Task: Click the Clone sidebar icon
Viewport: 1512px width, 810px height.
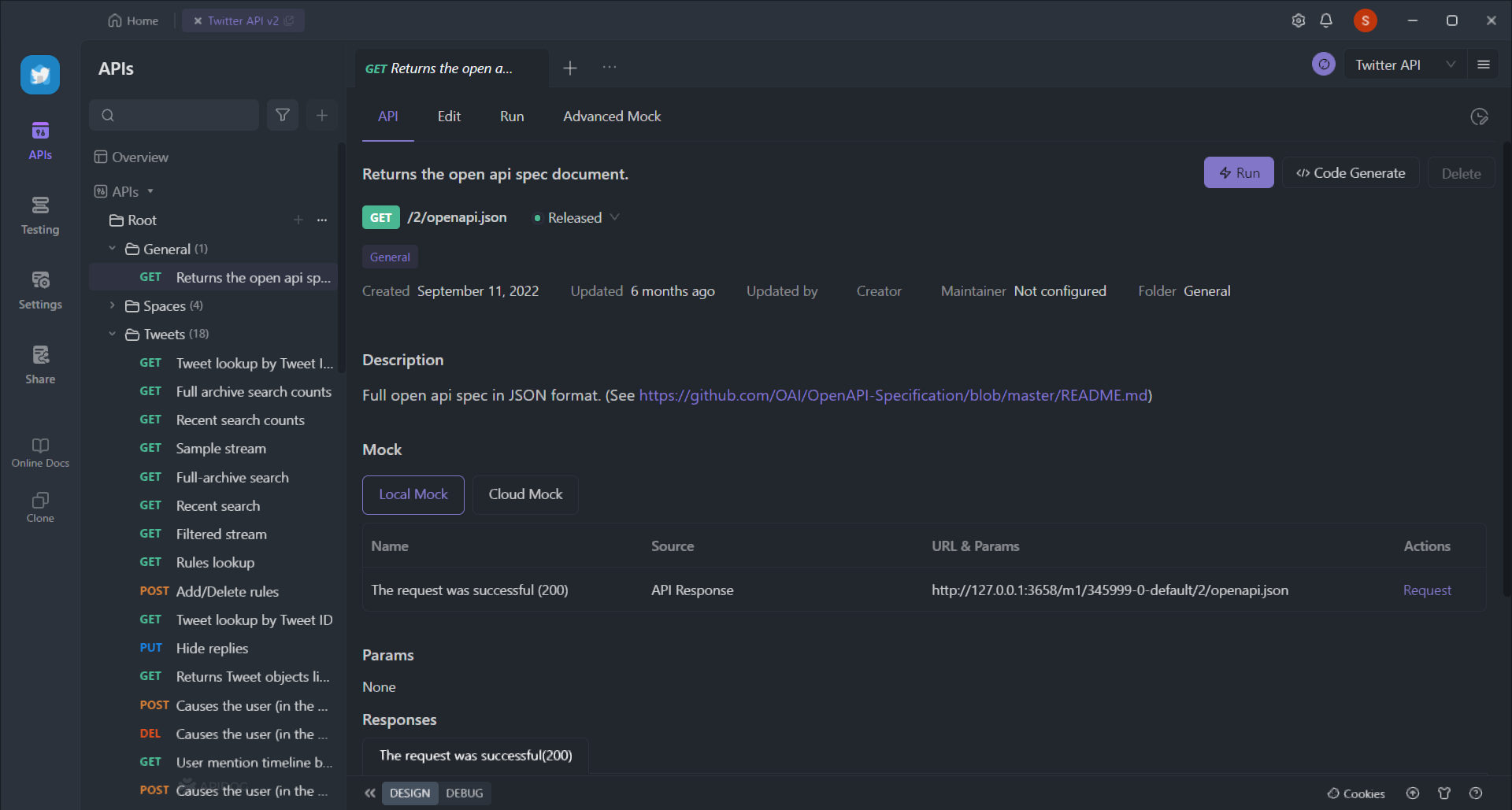Action: coord(40,508)
